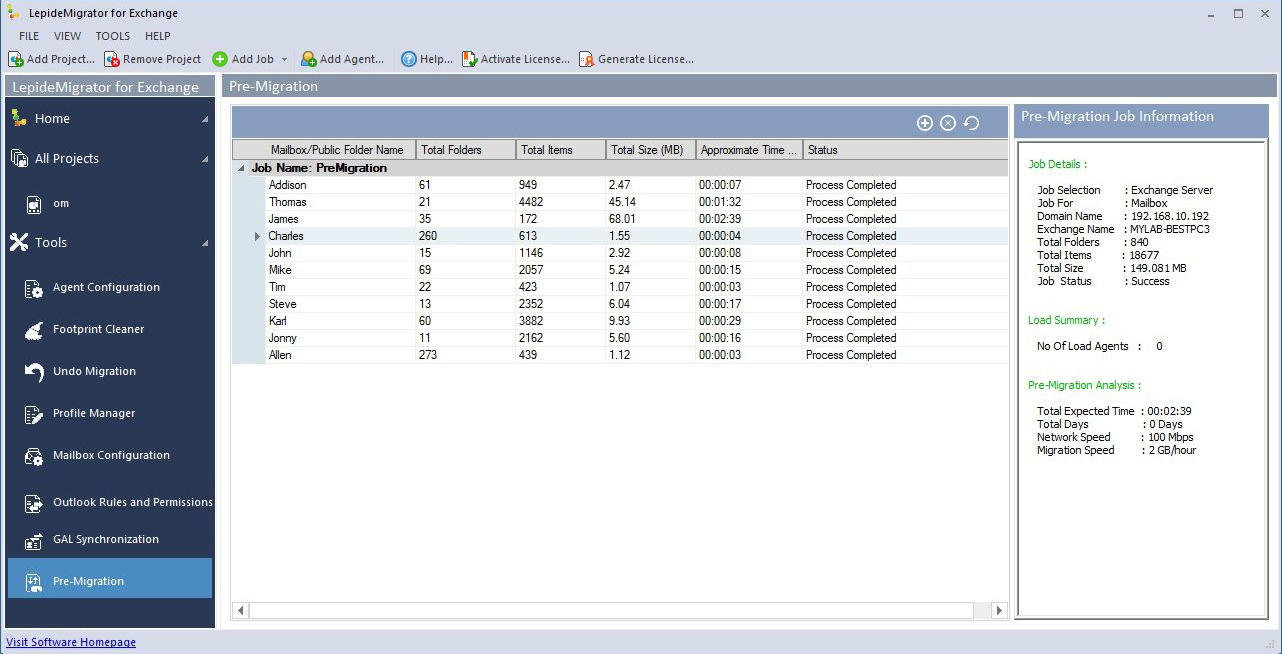Click the 45.14 size cell
Viewport: 1282px width, 654px height.
click(651, 202)
